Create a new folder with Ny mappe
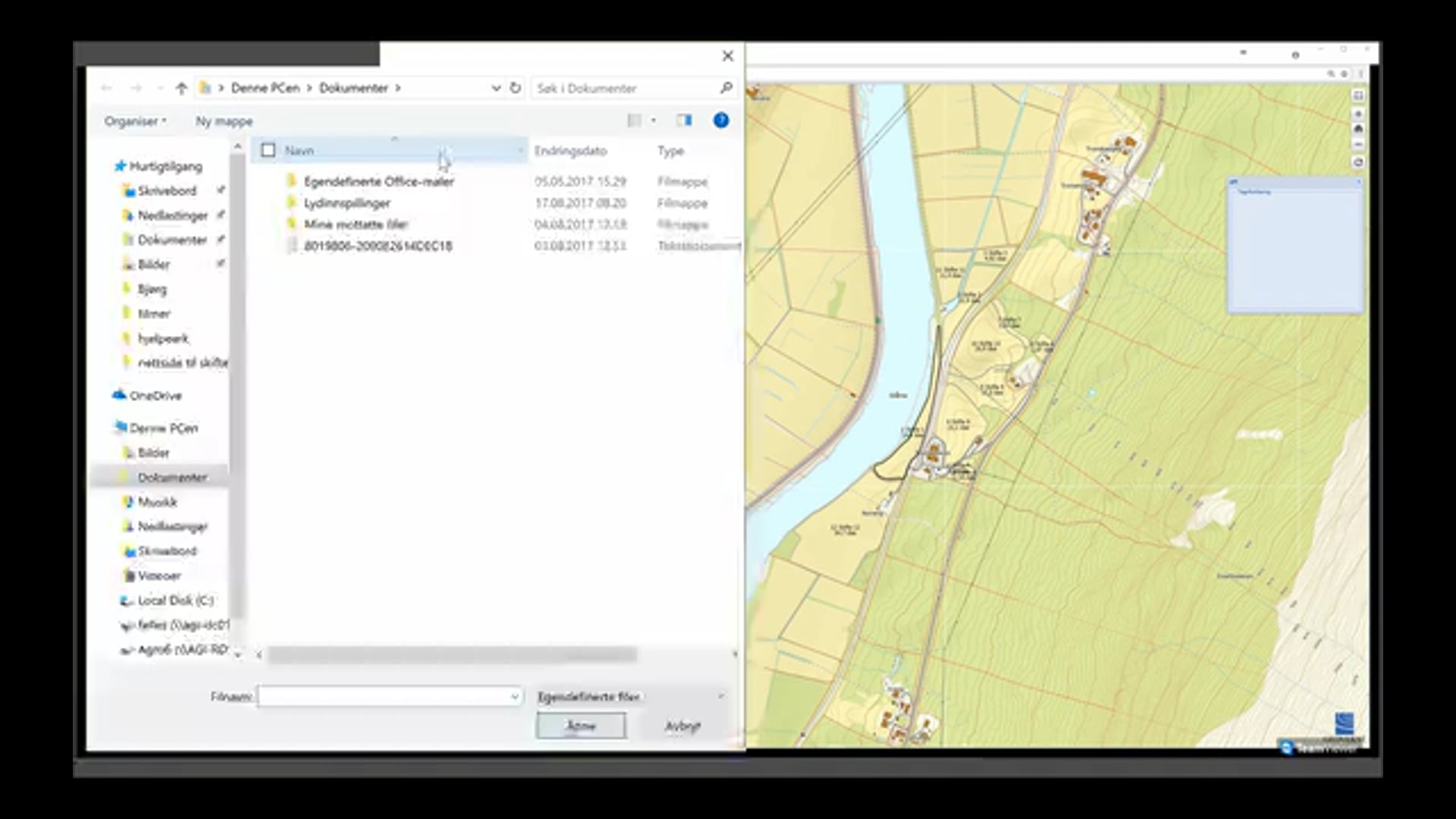The height and width of the screenshot is (819, 1456). (224, 121)
